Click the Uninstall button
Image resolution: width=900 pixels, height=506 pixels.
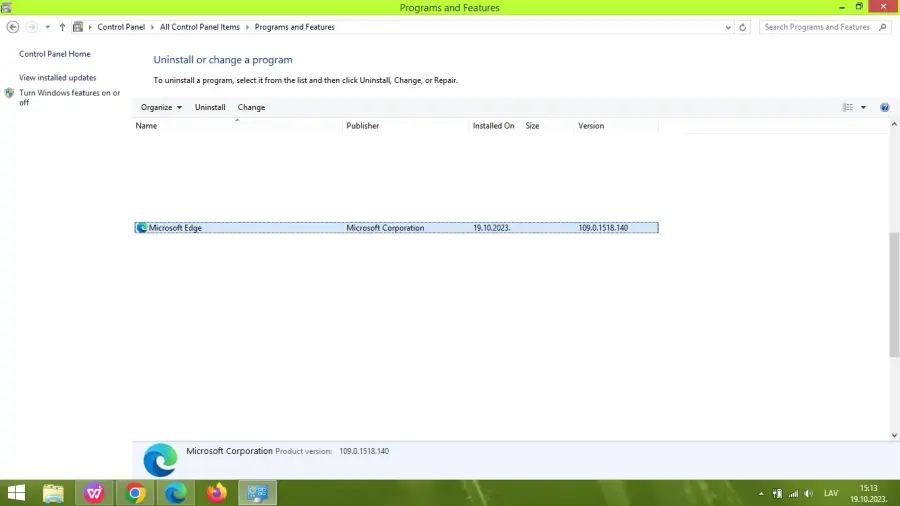click(x=210, y=107)
